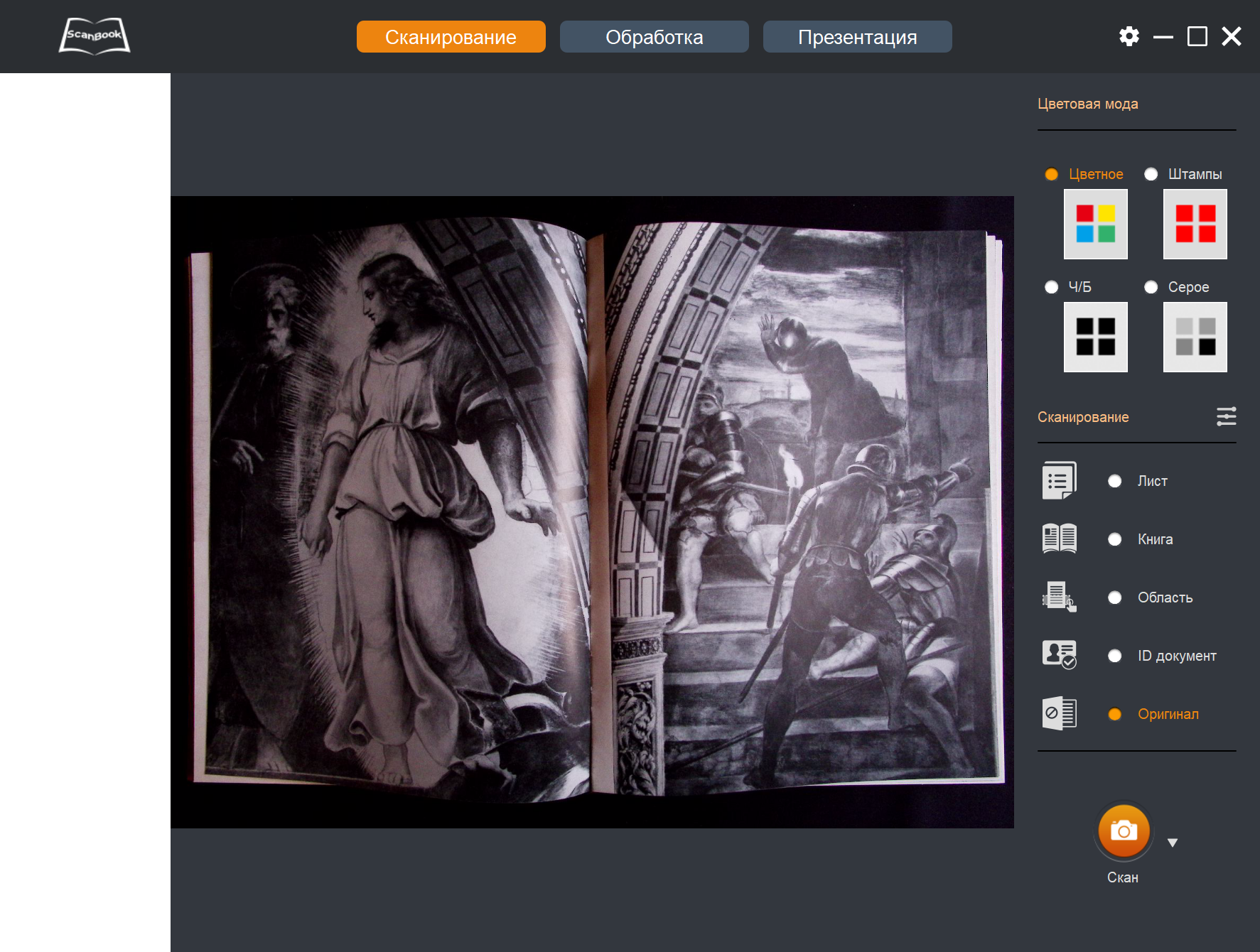Click the Цветное label text
1260x952 pixels.
(x=1096, y=174)
